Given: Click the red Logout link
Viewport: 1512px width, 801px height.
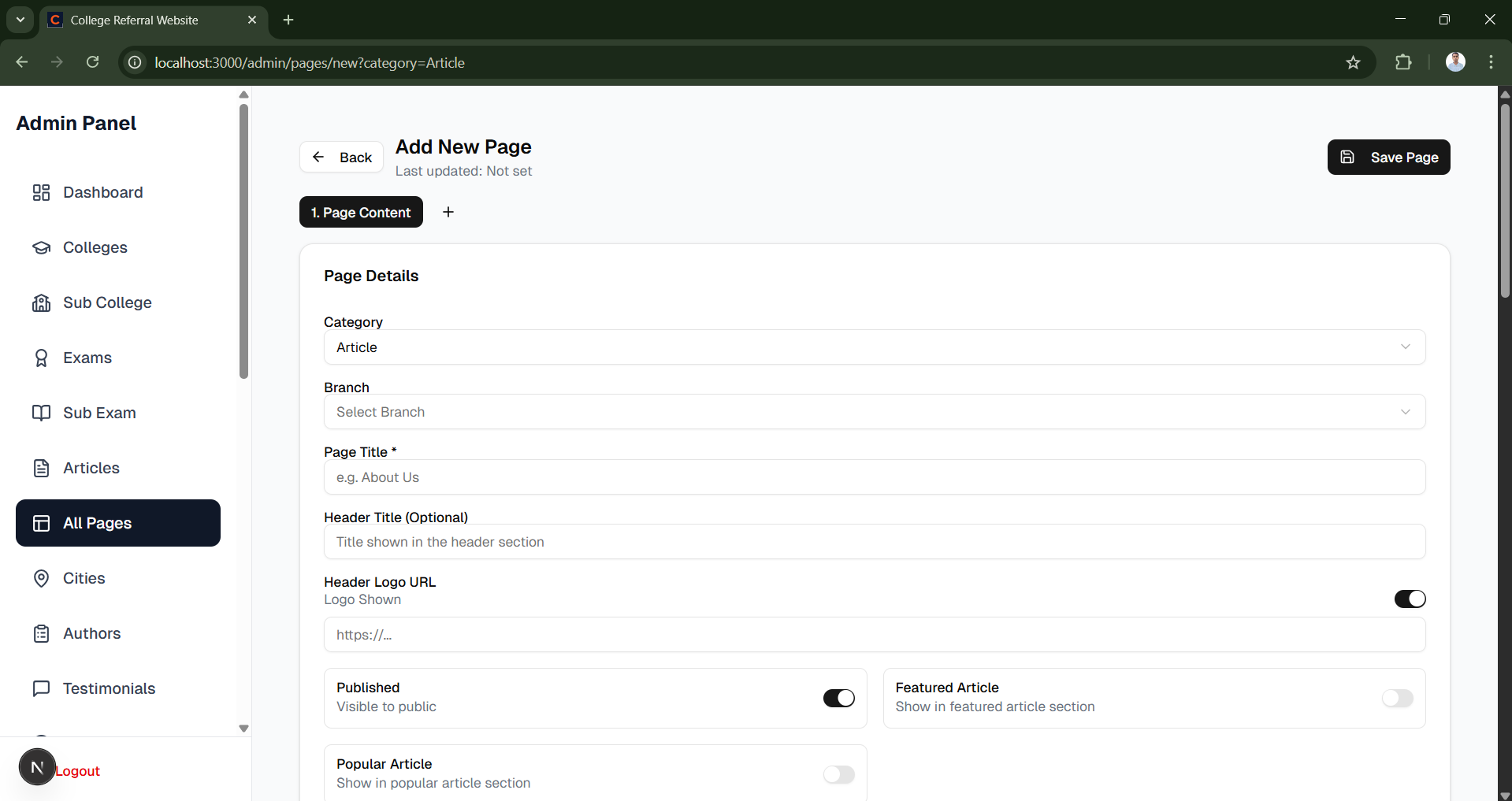Looking at the screenshot, I should click(78, 771).
